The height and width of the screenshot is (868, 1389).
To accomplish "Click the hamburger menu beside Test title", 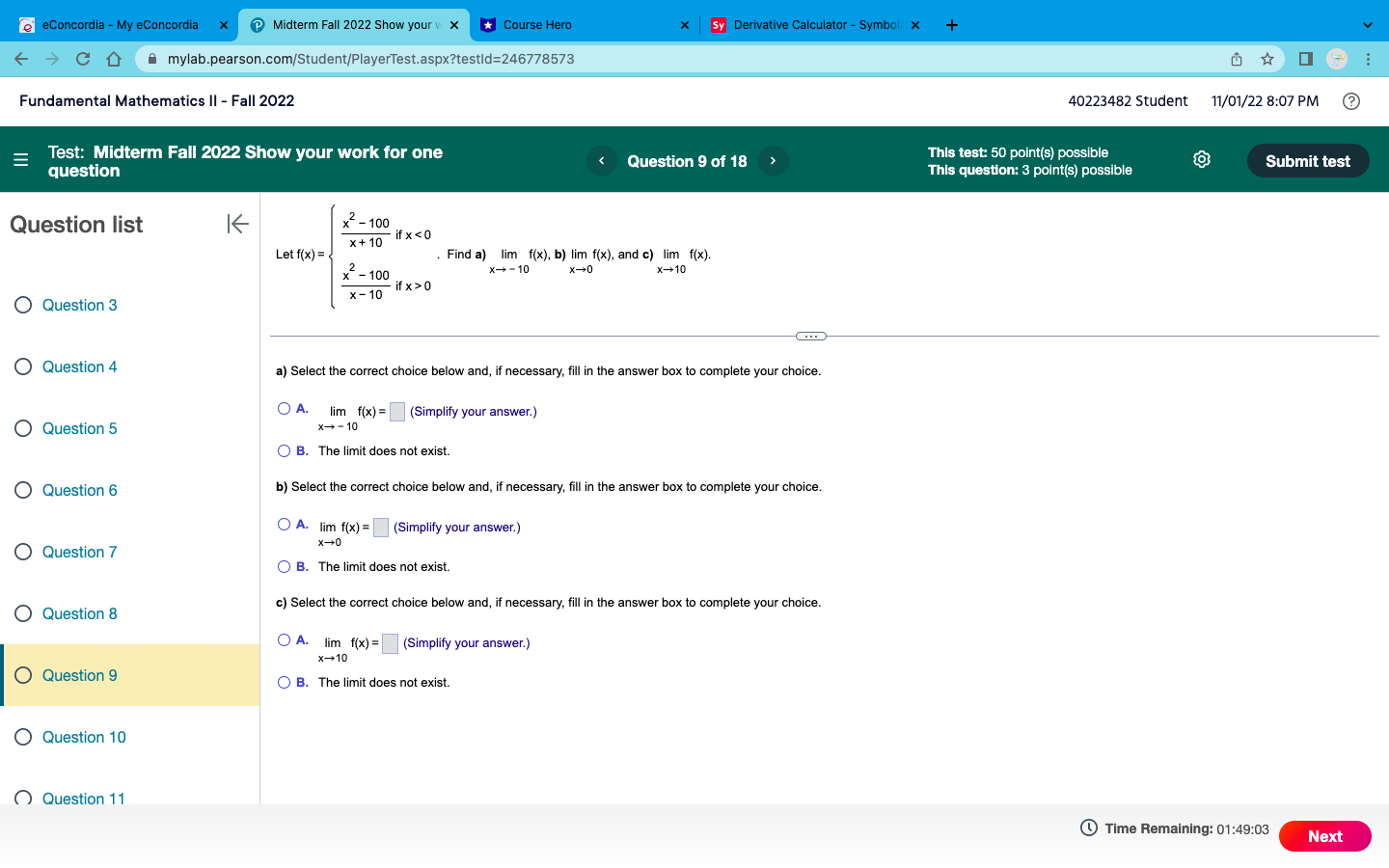I will pos(20,160).
